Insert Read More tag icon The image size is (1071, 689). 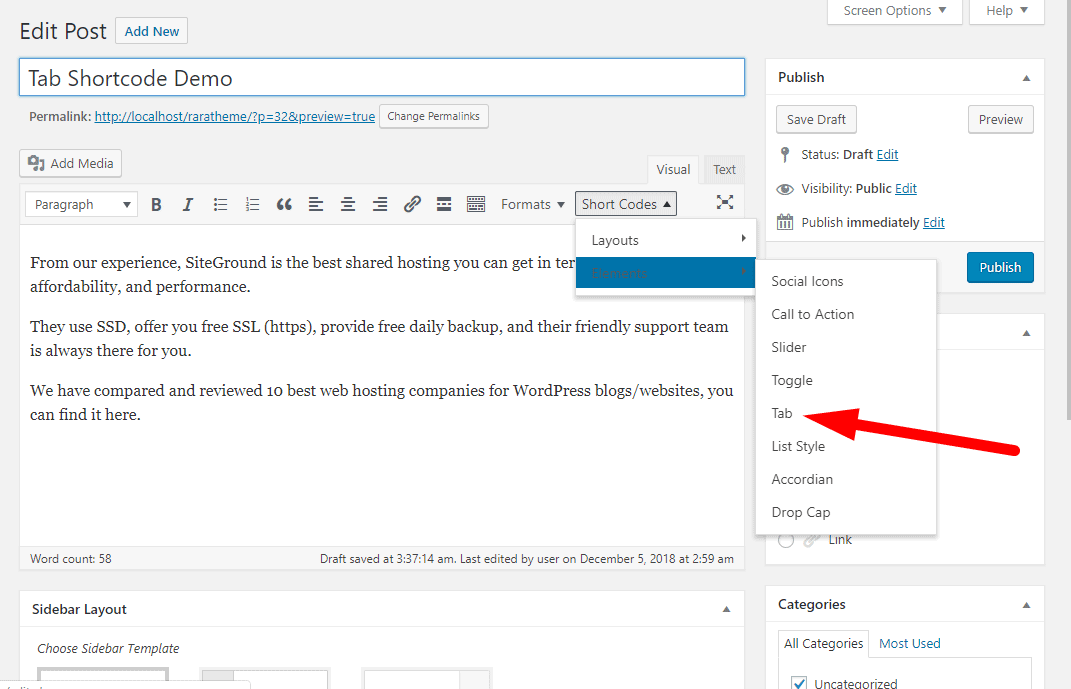(x=444, y=204)
